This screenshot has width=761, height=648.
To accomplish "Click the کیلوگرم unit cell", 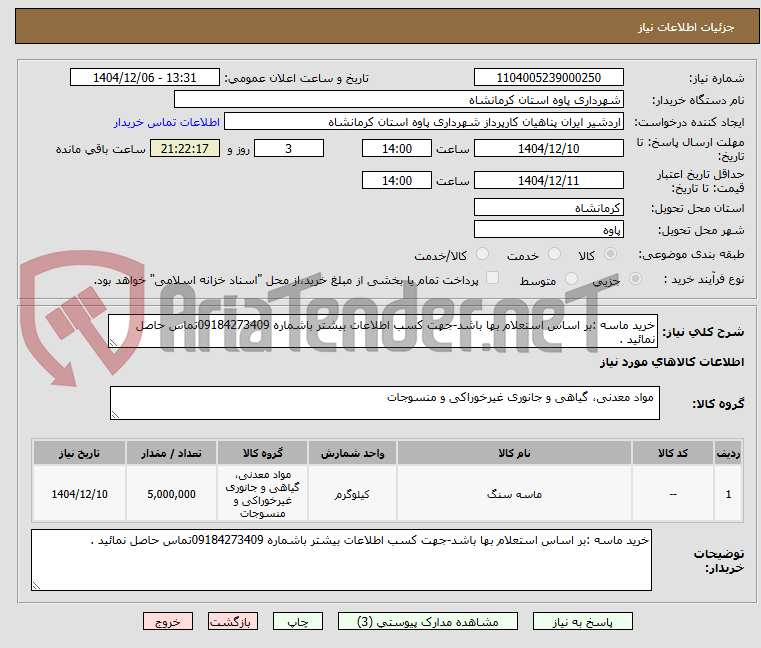I will [352, 494].
